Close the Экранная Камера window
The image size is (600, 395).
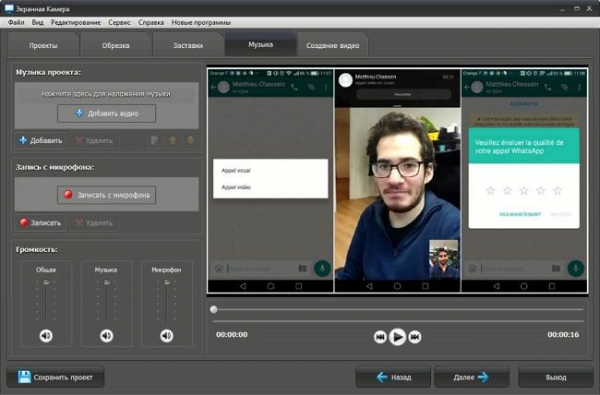(590, 8)
